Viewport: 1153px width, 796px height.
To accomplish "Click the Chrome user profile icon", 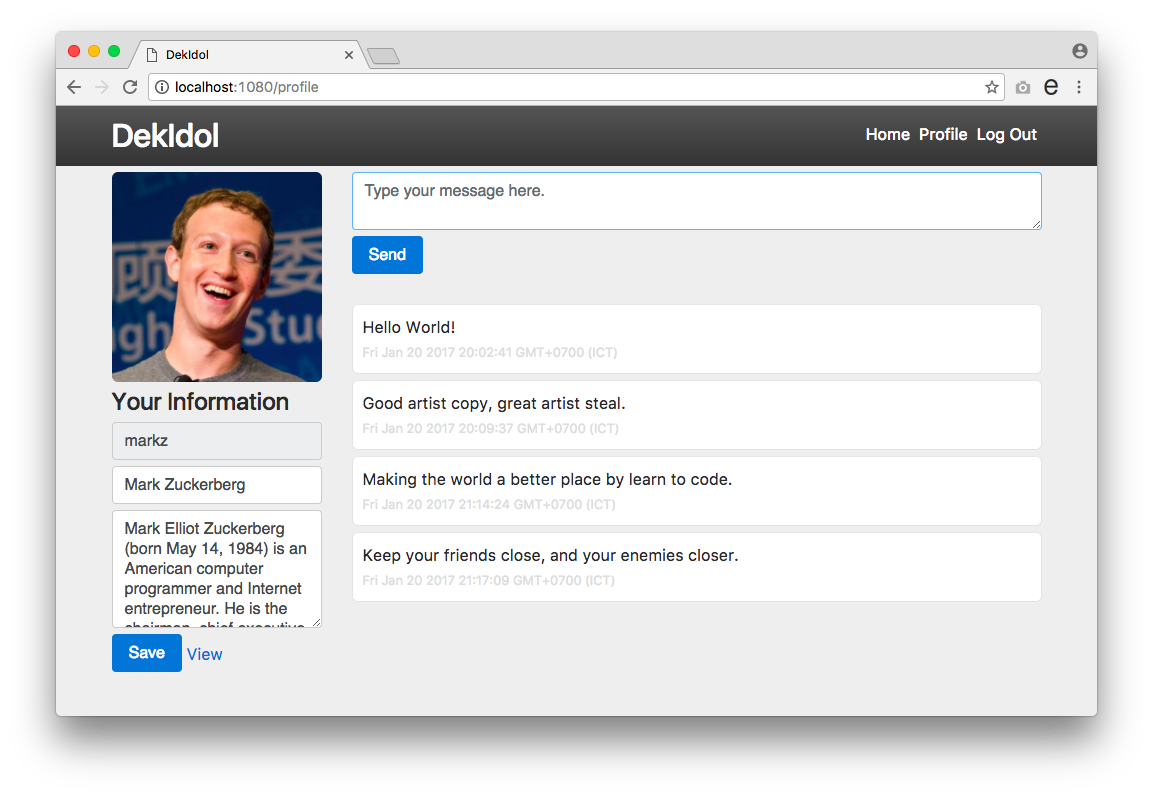I will [x=1079, y=51].
